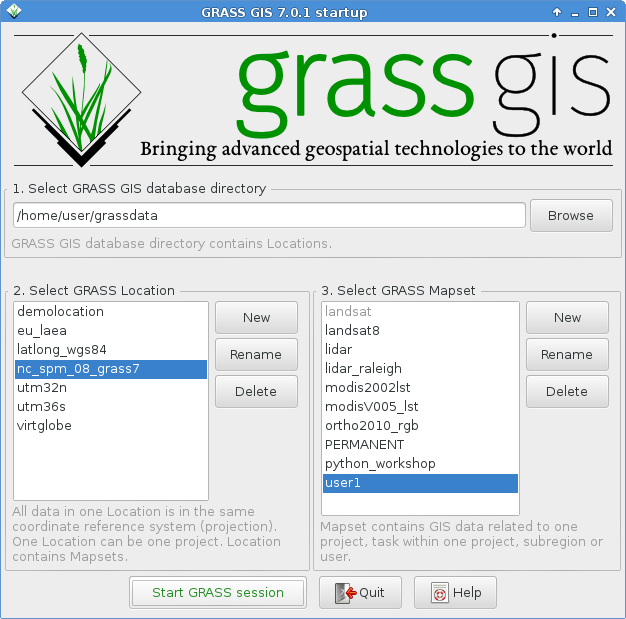The height and width of the screenshot is (619, 626).
Task: Select the PERMANENT mapset
Action: [x=364, y=445]
